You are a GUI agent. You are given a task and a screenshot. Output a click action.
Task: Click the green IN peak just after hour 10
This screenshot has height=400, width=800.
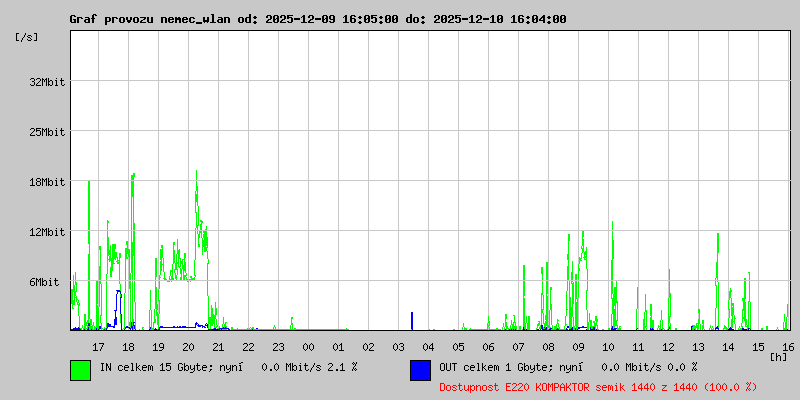(x=612, y=276)
